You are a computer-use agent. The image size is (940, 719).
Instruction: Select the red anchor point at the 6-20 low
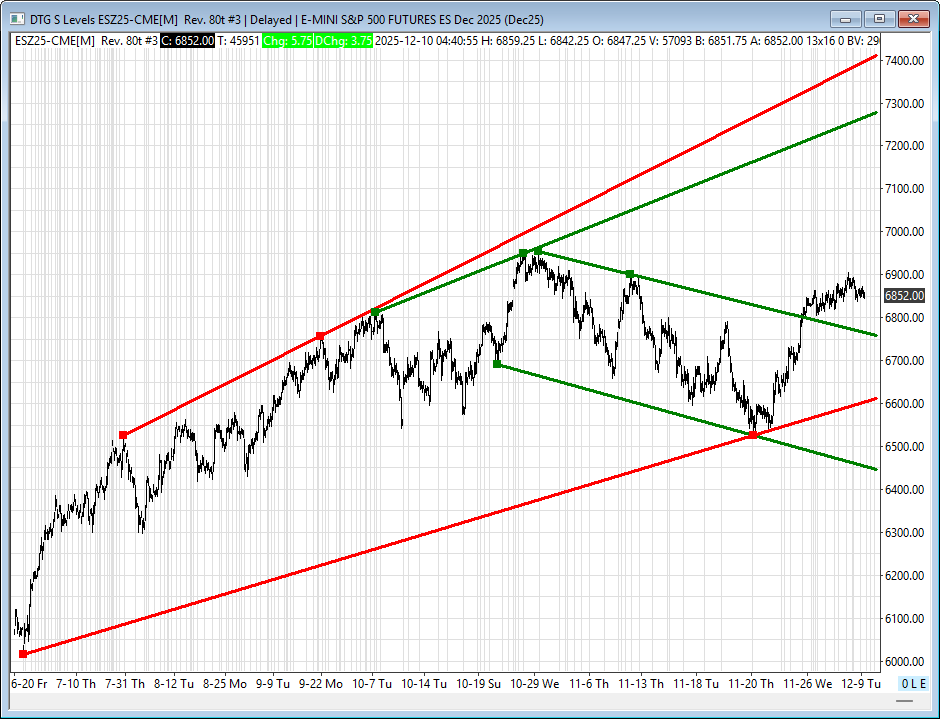pos(23,654)
